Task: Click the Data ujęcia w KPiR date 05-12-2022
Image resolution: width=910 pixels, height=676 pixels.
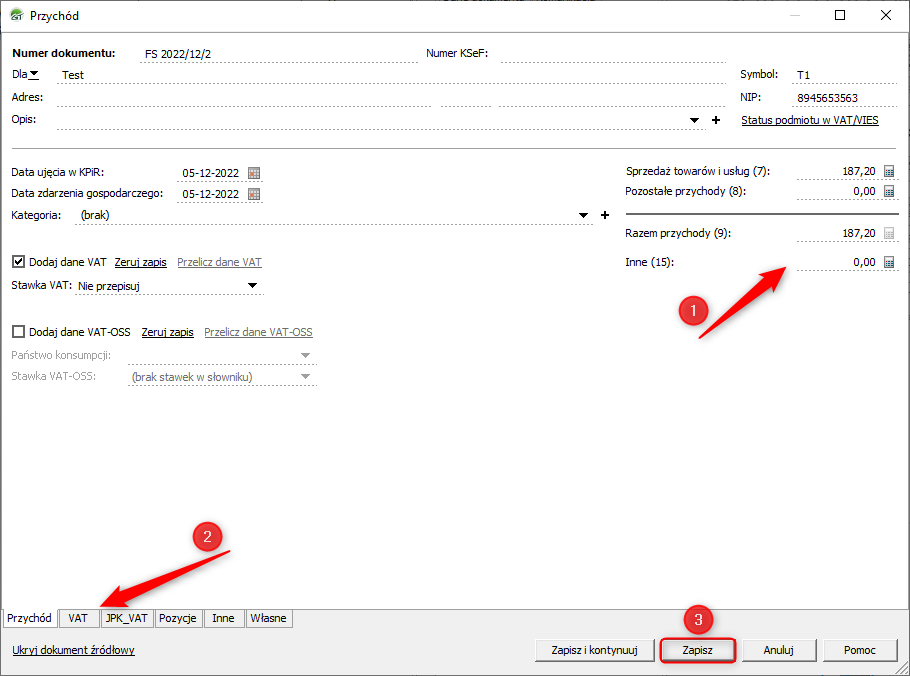Action: coord(211,173)
